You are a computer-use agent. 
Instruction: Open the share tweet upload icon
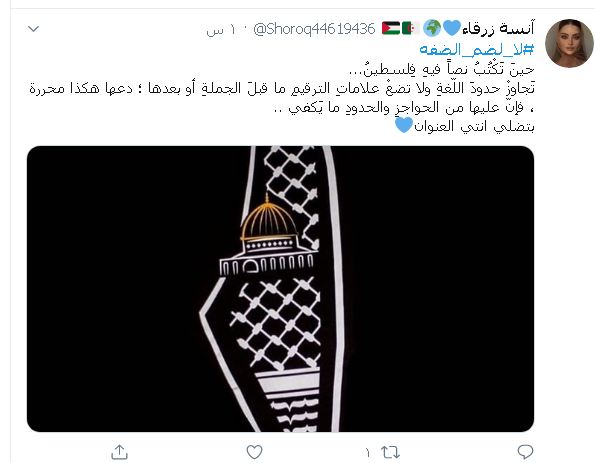click(119, 452)
